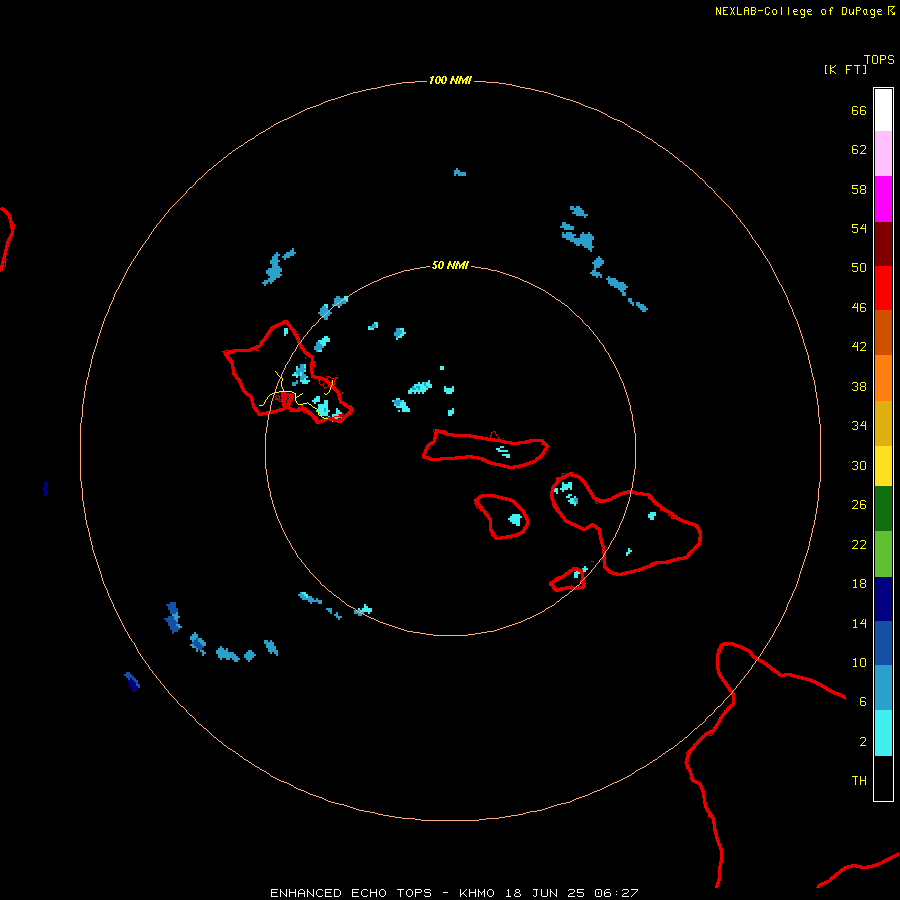Click the 22 legend number

pos(859,544)
